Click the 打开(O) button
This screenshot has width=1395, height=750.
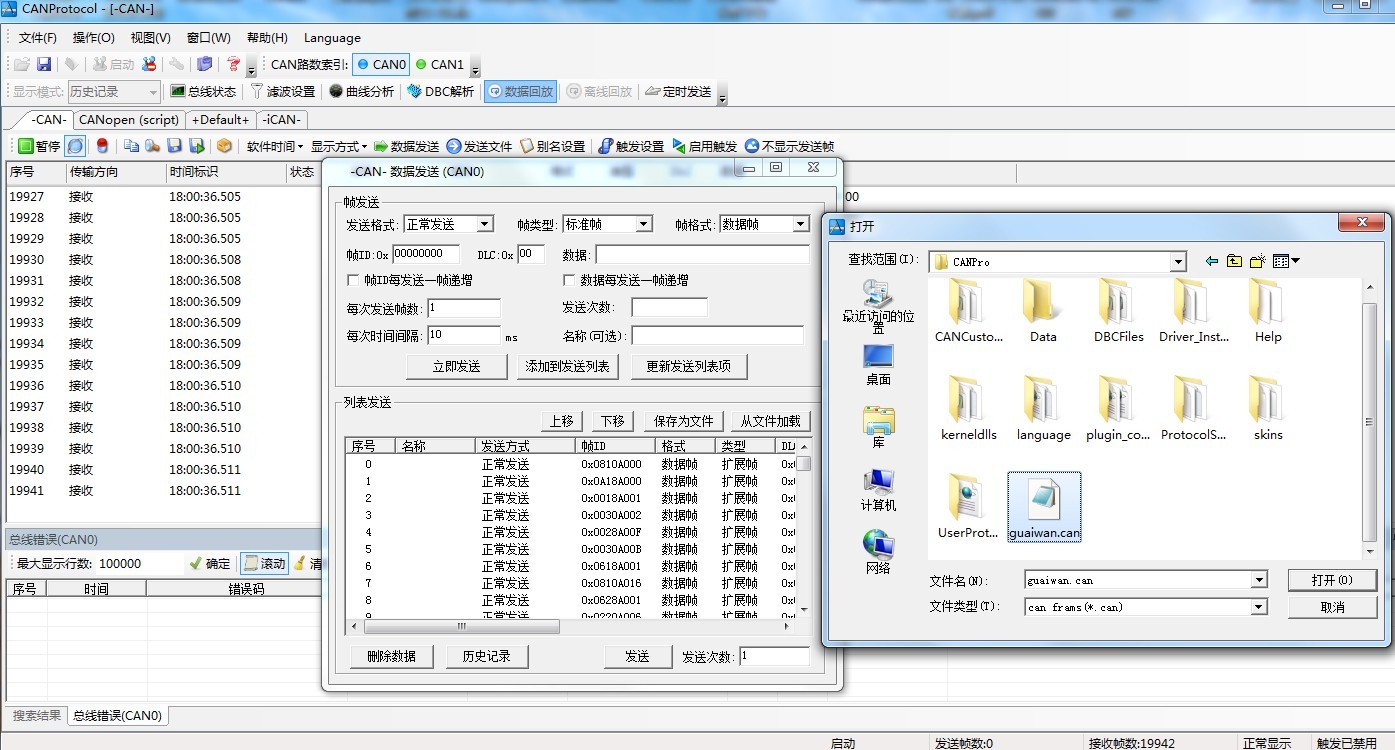point(1332,580)
